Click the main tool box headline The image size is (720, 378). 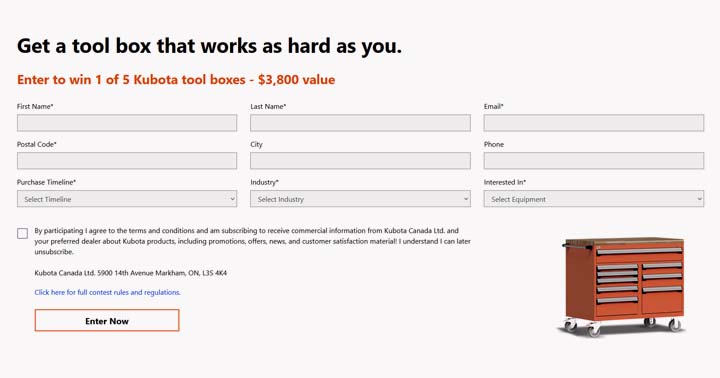209,46
